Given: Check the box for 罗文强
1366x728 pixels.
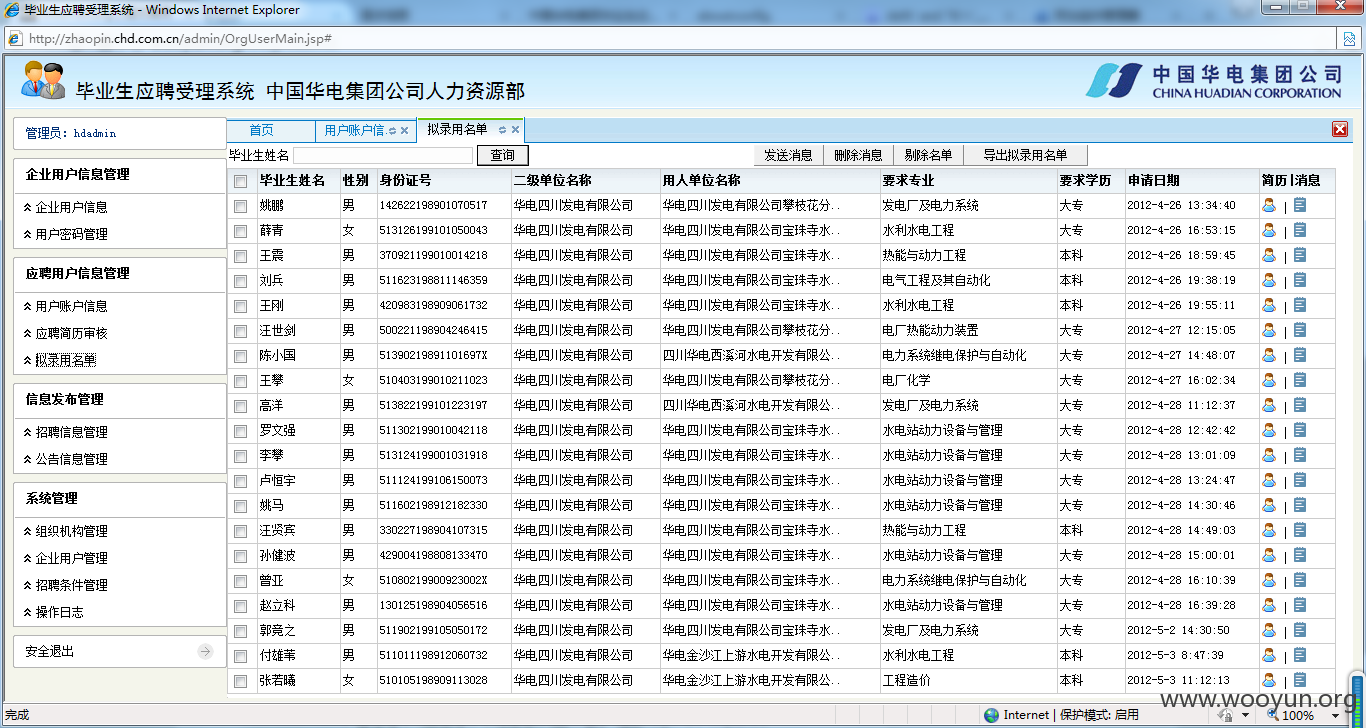Looking at the screenshot, I should pyautogui.click(x=240, y=431).
